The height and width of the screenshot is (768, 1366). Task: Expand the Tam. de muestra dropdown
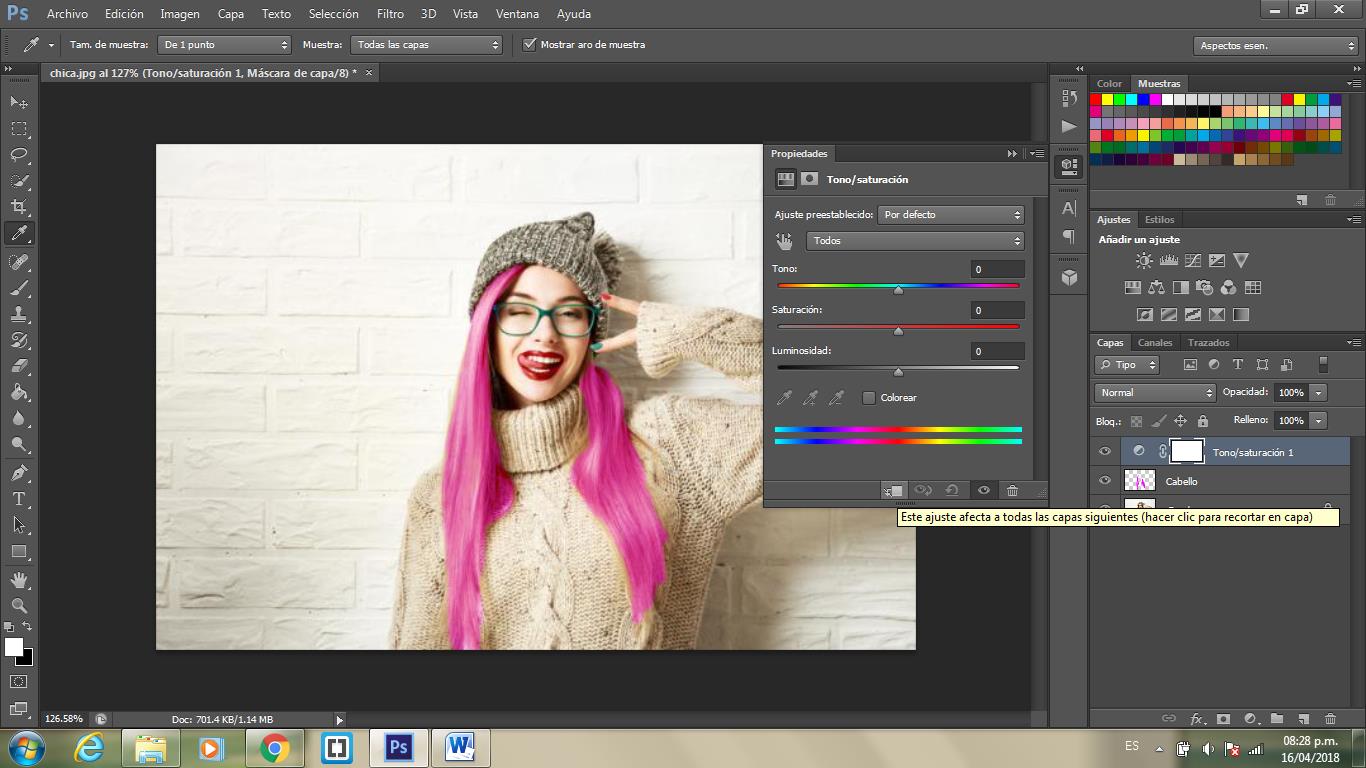pyautogui.click(x=225, y=45)
